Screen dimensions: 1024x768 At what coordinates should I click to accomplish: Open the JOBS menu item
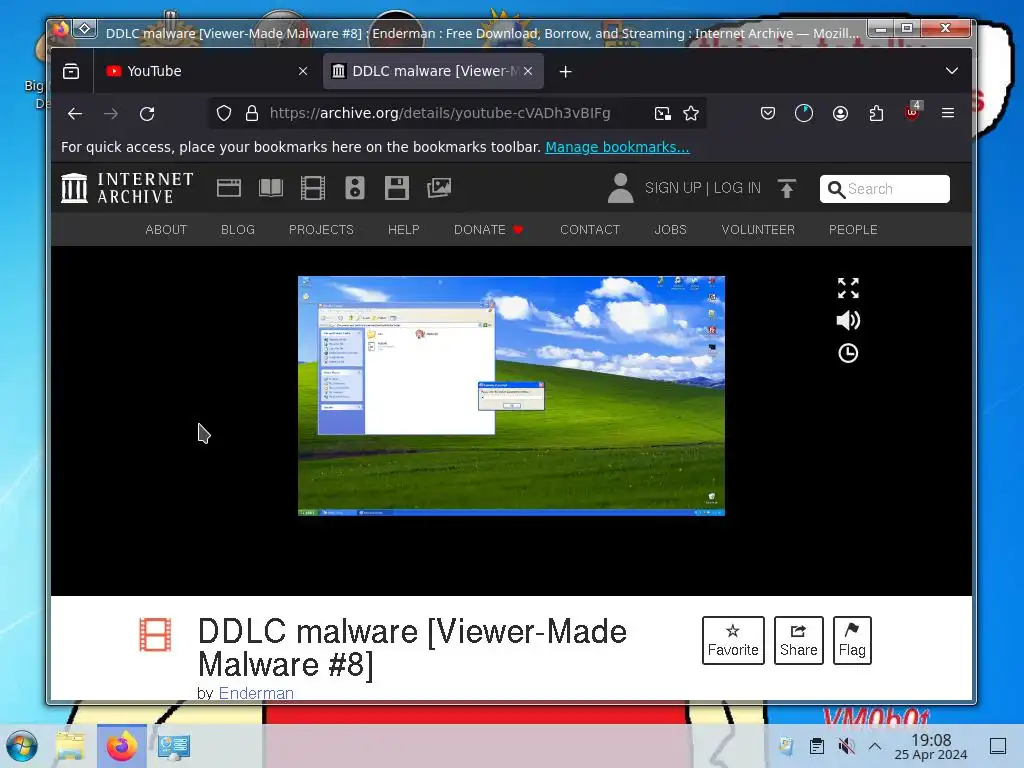(x=671, y=230)
